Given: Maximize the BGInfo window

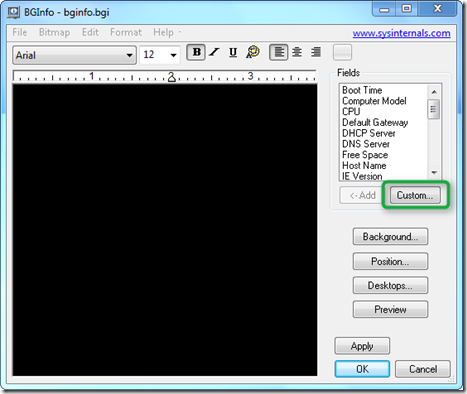Looking at the screenshot, I should [406, 9].
